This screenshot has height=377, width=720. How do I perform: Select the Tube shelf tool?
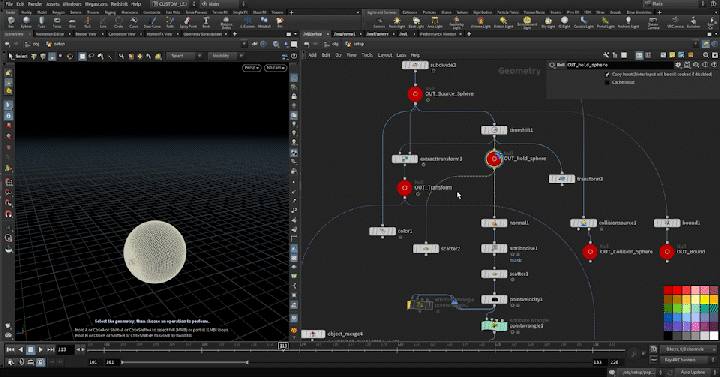(x=41, y=22)
